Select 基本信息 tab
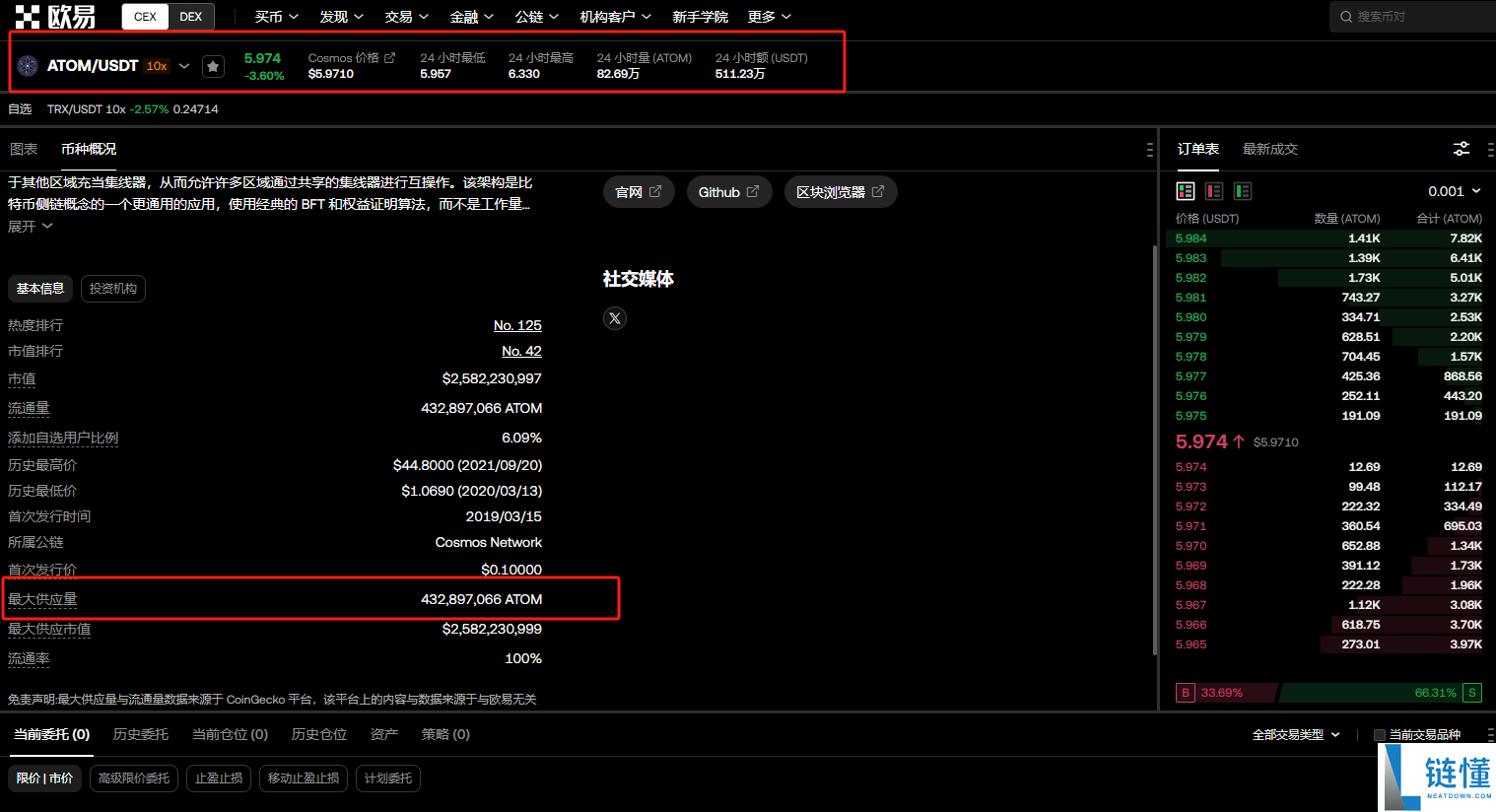This screenshot has height=812, width=1496. point(40,289)
